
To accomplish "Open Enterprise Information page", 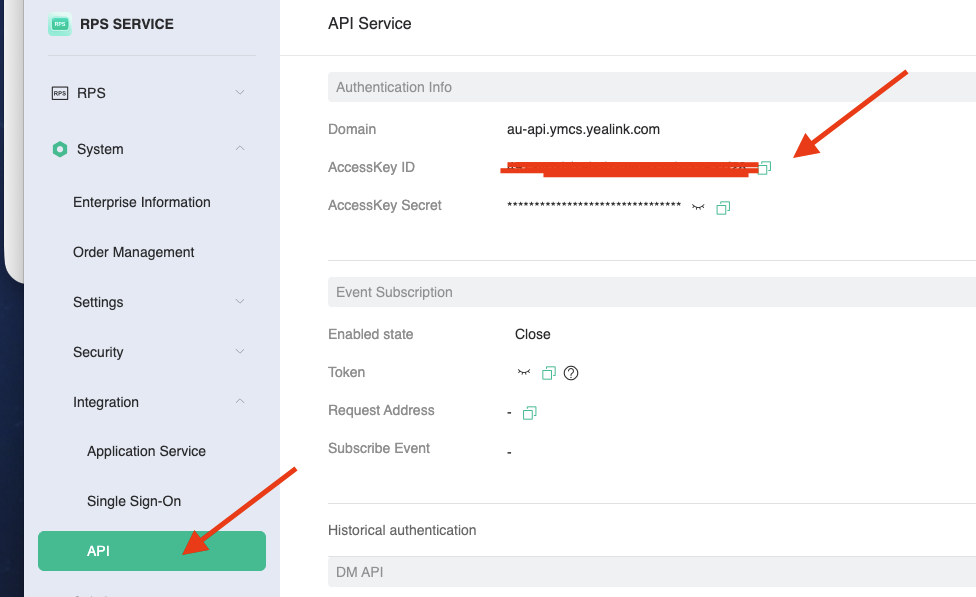I will point(142,202).
